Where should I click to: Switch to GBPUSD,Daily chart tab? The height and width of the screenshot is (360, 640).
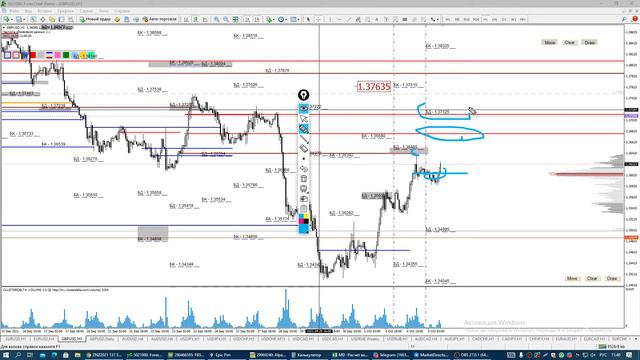point(101,339)
